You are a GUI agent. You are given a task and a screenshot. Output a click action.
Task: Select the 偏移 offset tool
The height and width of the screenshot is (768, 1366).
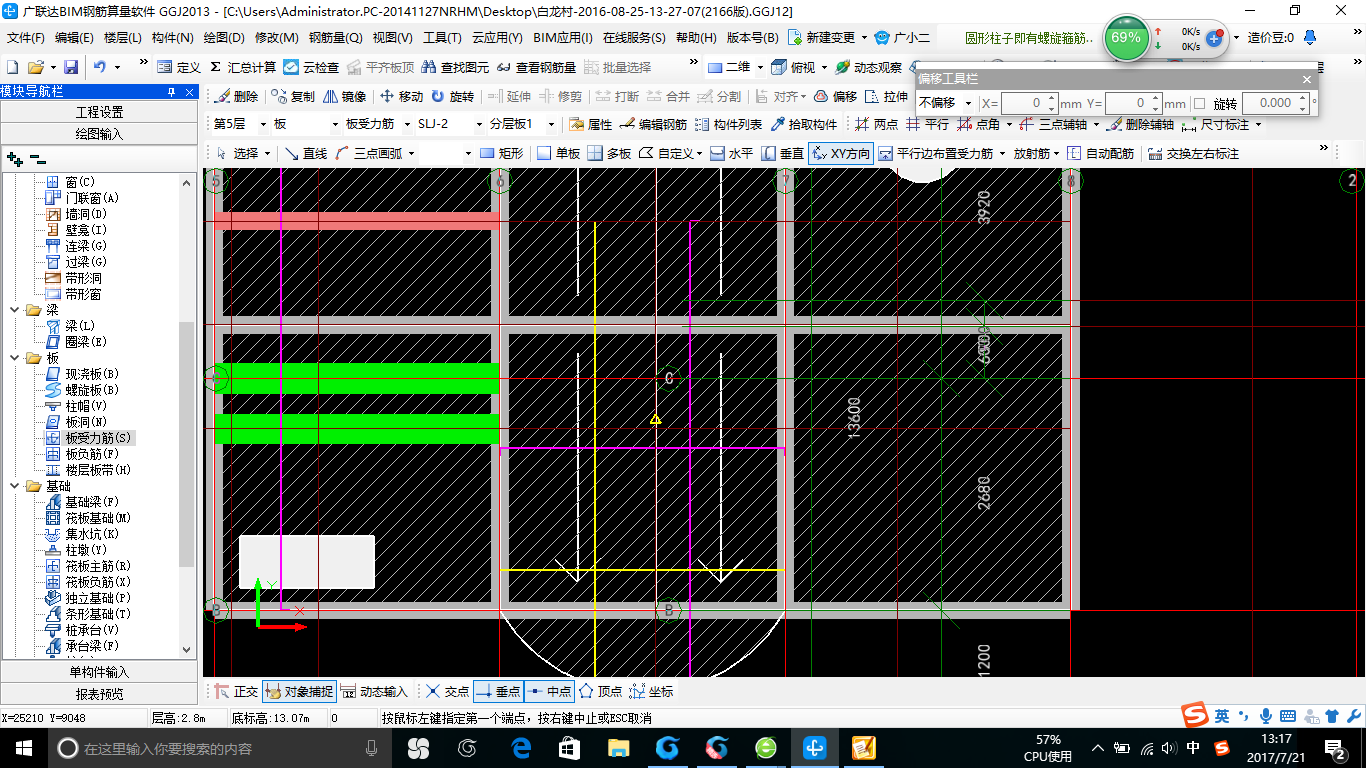click(x=835, y=97)
